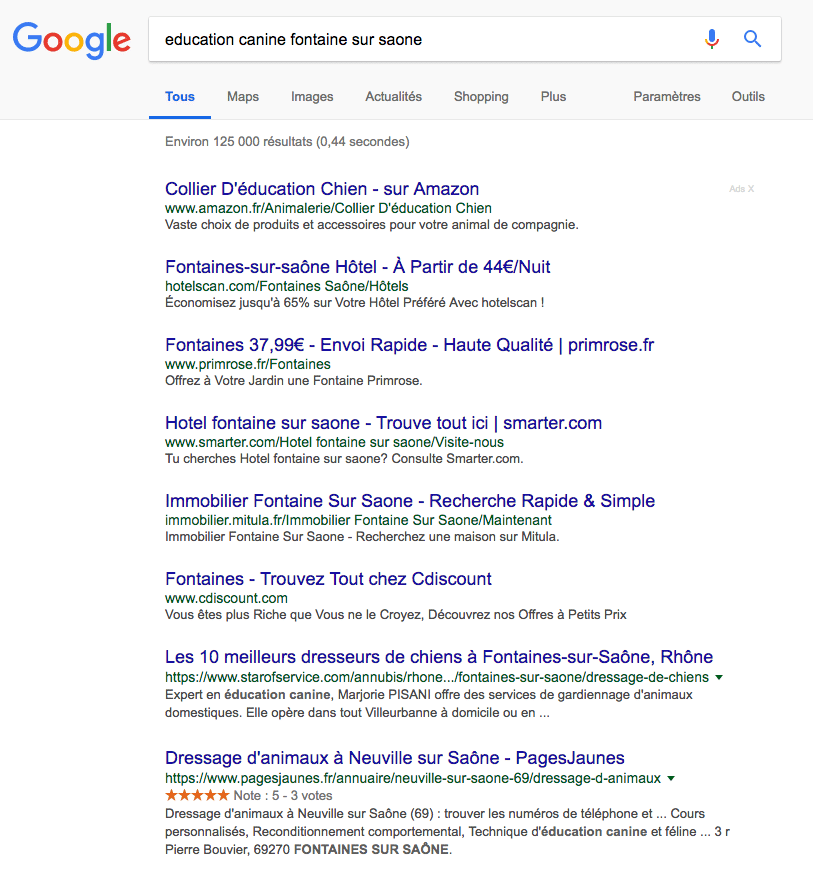
Task: Open Les 10 meilleurs dresseurs de chiens result
Action: tap(439, 657)
